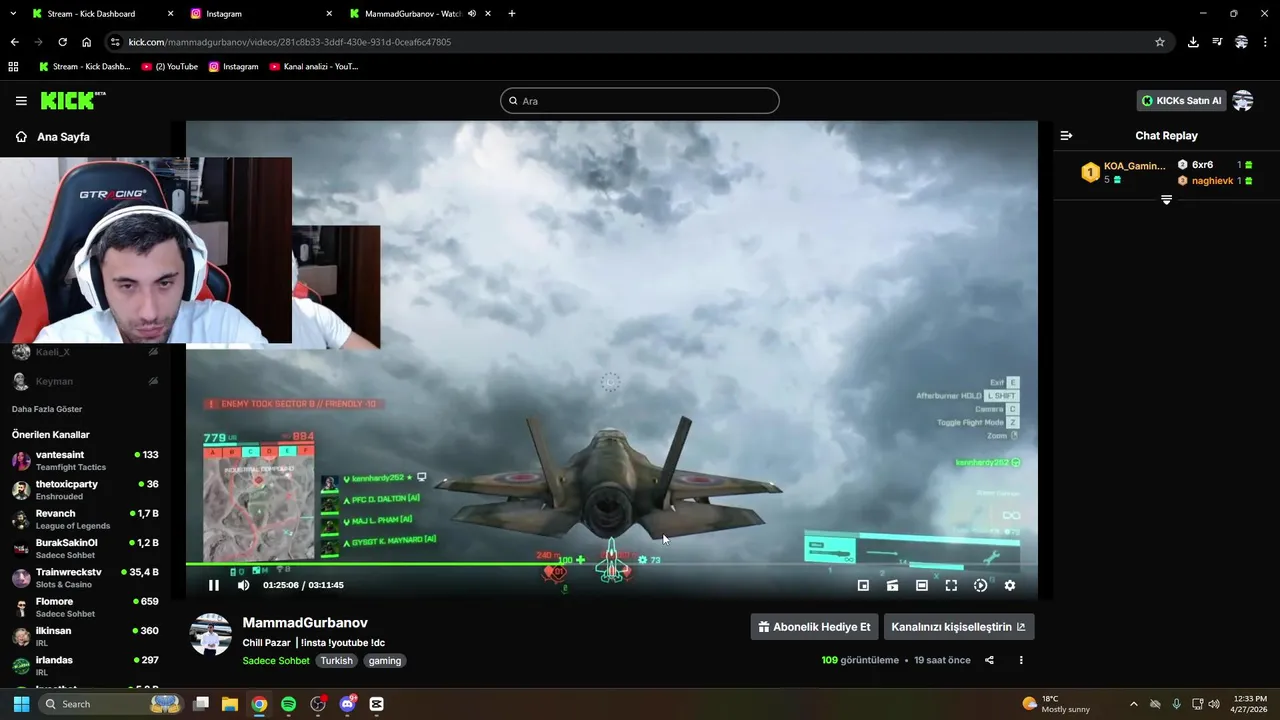This screenshot has height=720, width=1280.
Task: Open Instagram bookmark in bookmarks bar
Action: coord(234,67)
